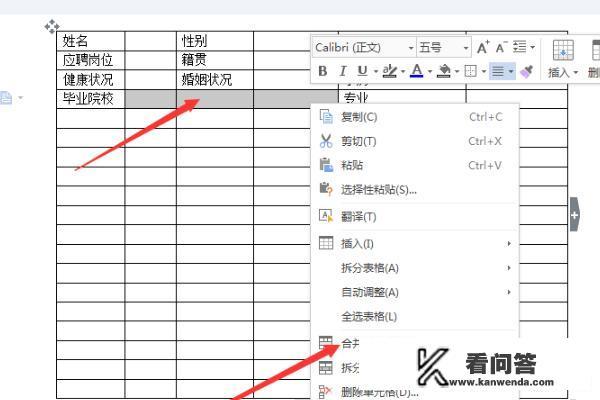This screenshot has width=600, height=400.
Task: Open the 插入 button dropdown label
Action: (562, 72)
